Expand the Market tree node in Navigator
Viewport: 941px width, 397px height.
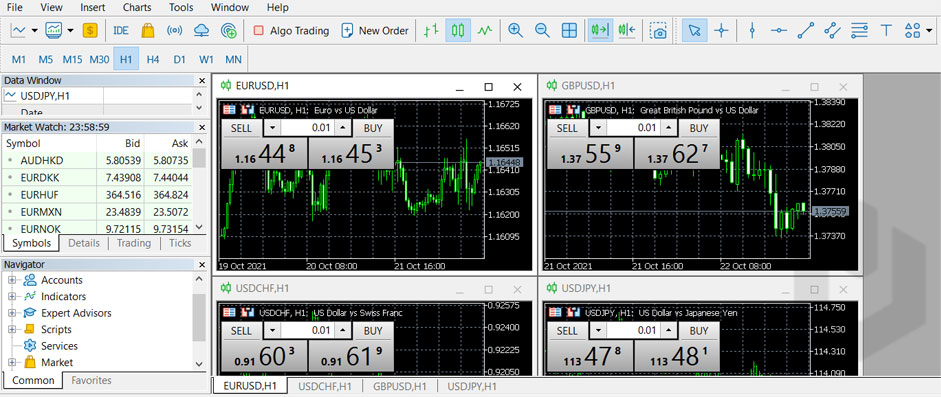click(11, 362)
